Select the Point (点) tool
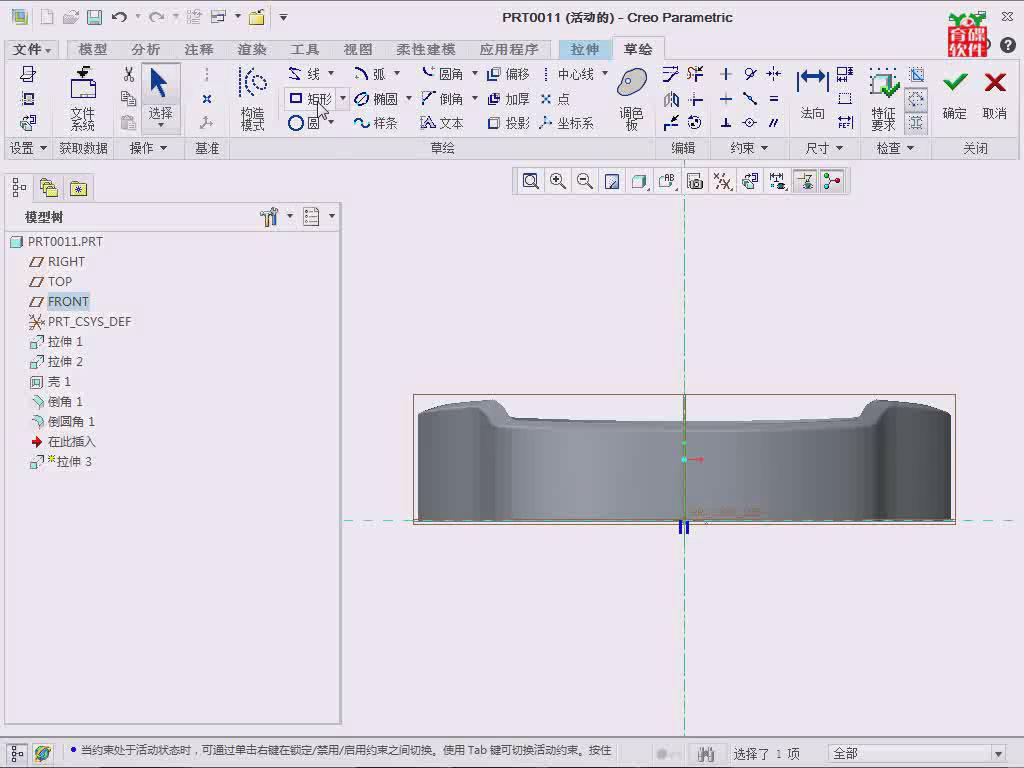Image resolution: width=1024 pixels, height=768 pixels. 556,99
